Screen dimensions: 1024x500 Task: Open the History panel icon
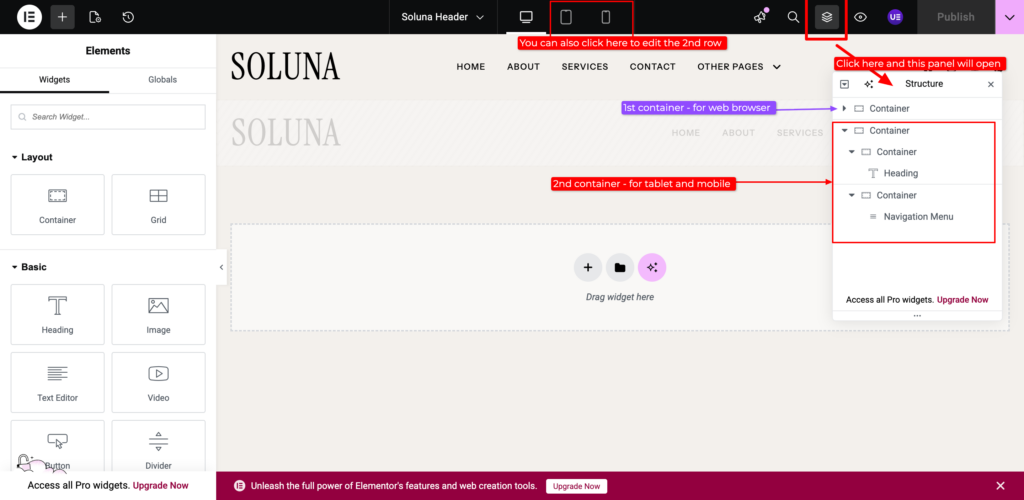coord(128,17)
